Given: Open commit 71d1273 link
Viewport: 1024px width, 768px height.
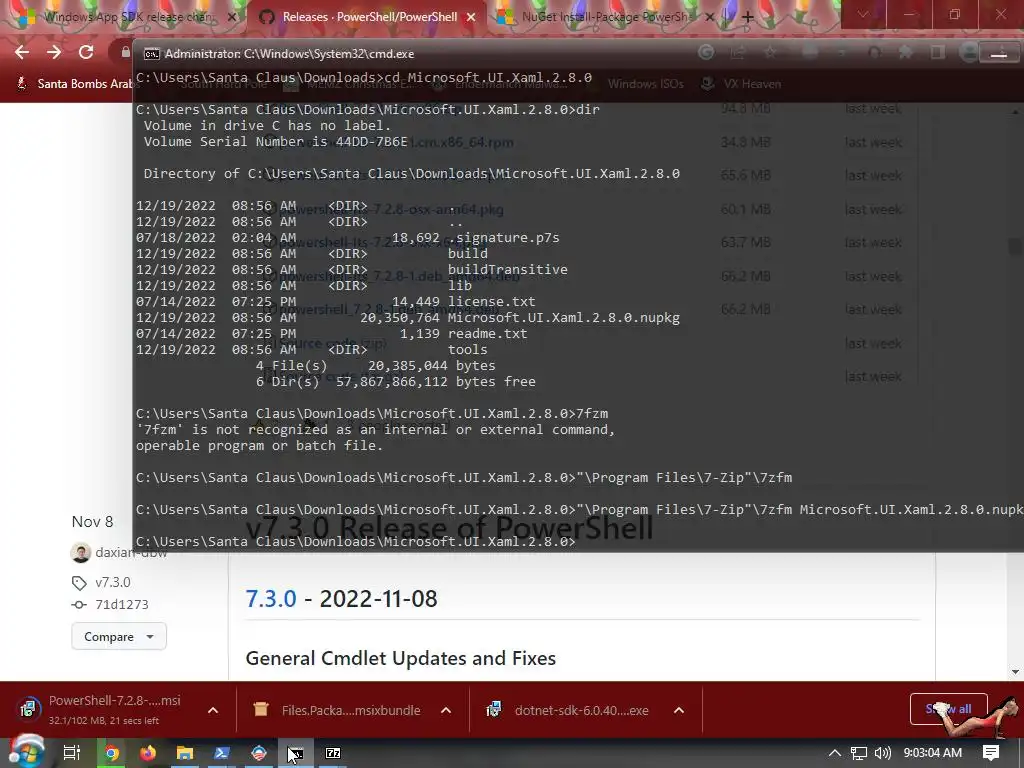Looking at the screenshot, I should [x=121, y=605].
